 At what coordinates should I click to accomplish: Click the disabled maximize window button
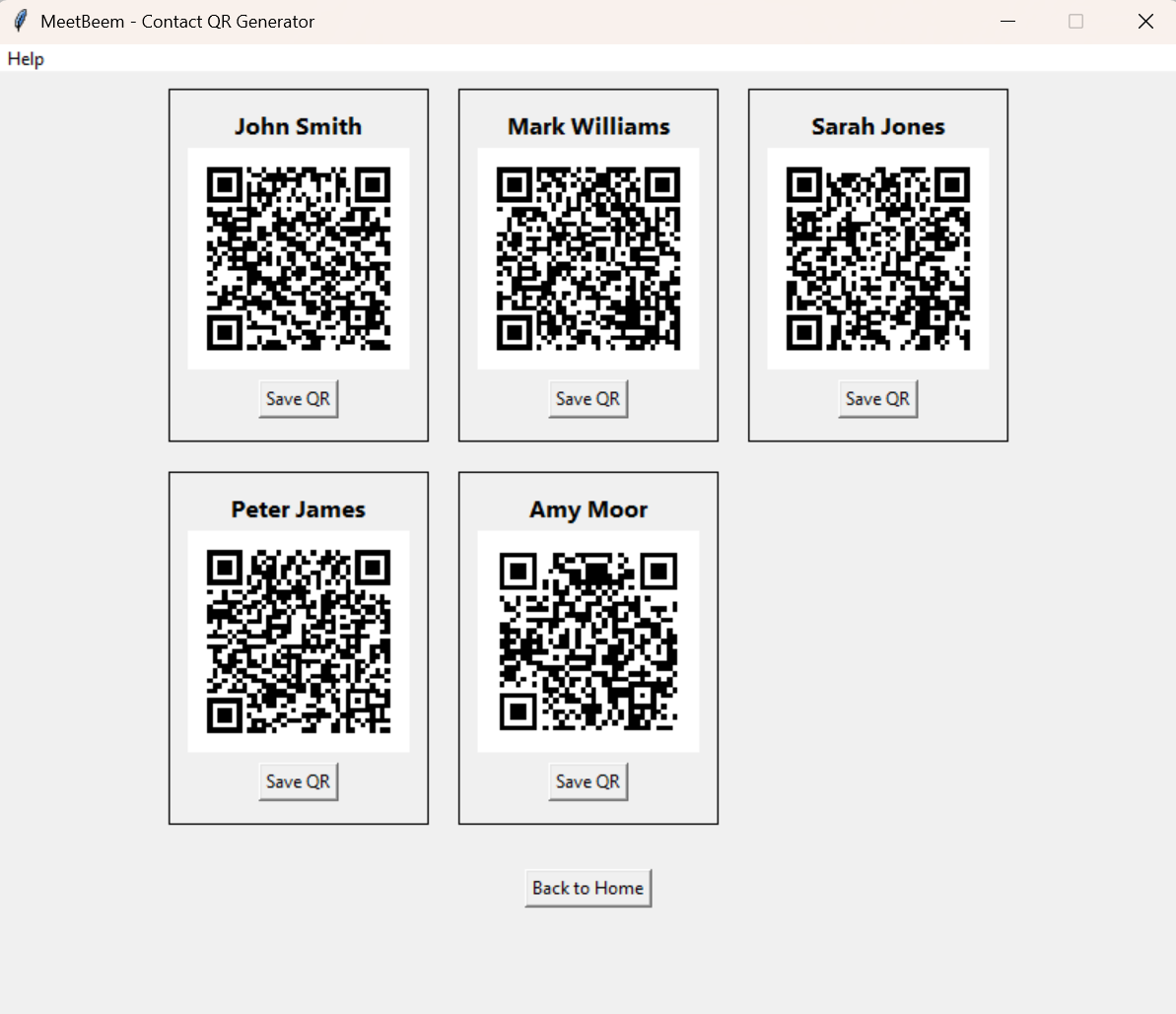click(x=1075, y=22)
